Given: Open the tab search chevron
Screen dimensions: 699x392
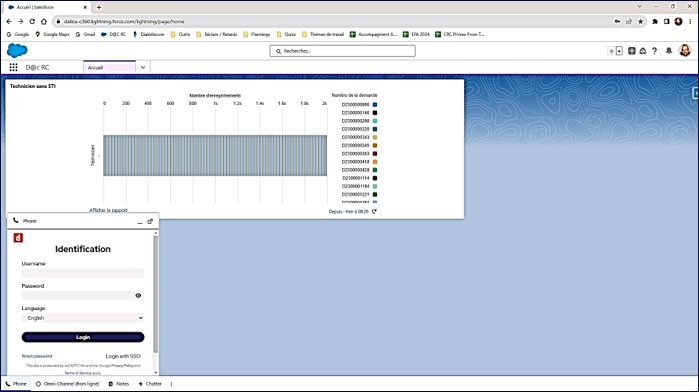Looking at the screenshot, I should coord(639,6).
